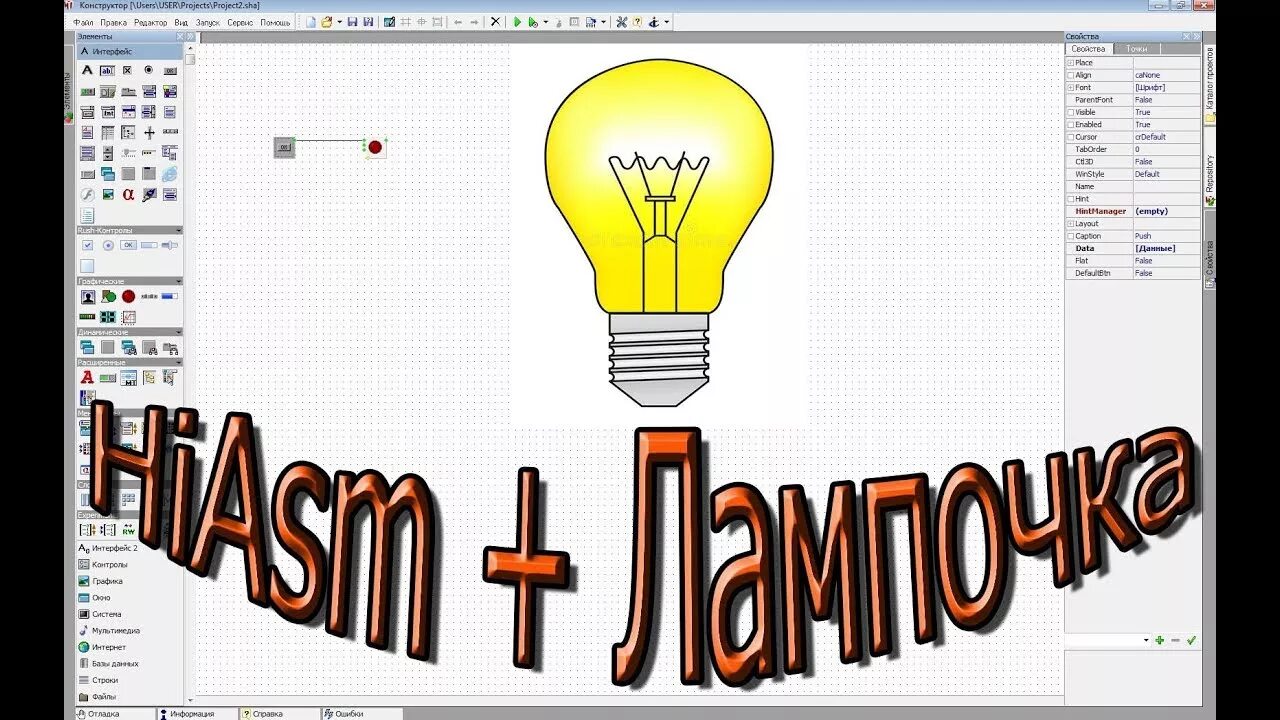
Task: Click the Save As floppy icon
Action: pos(368,22)
